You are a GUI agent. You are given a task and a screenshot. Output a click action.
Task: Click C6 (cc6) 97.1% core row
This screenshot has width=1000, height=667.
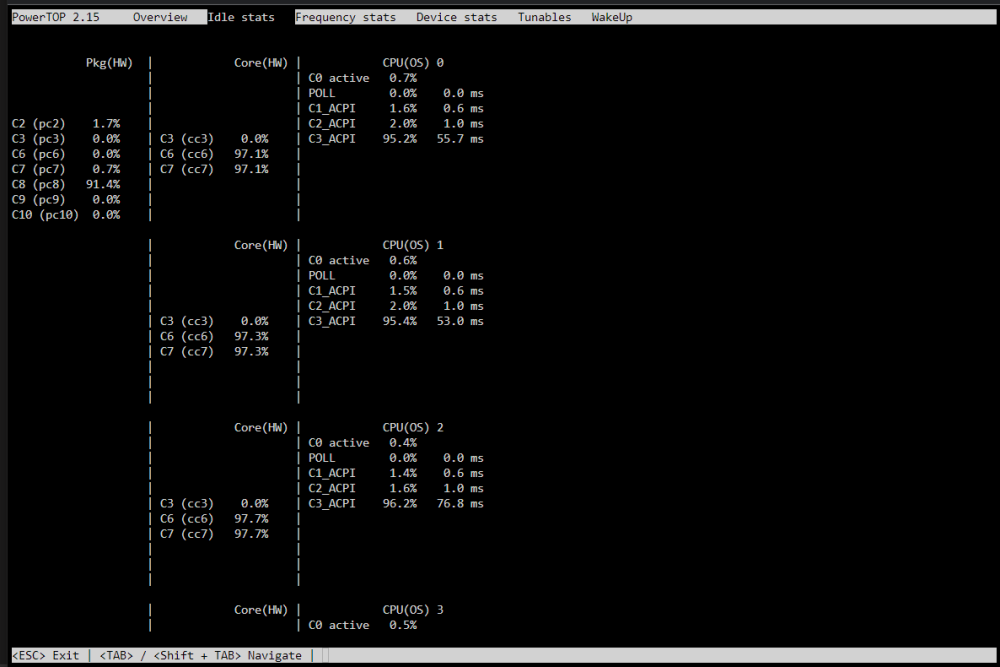click(214, 154)
